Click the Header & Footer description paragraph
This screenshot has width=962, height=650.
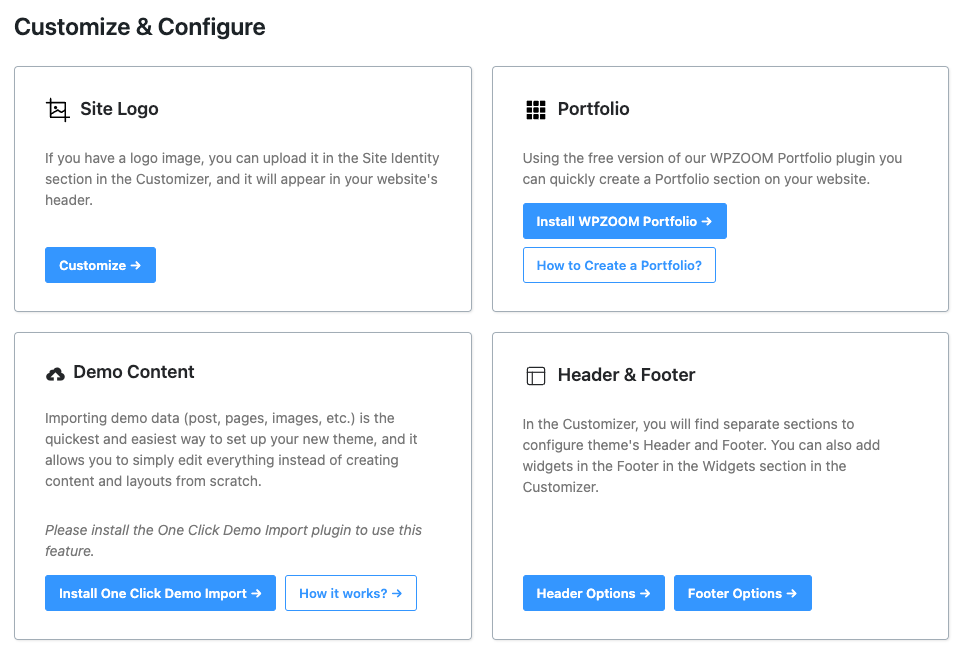click(x=701, y=455)
